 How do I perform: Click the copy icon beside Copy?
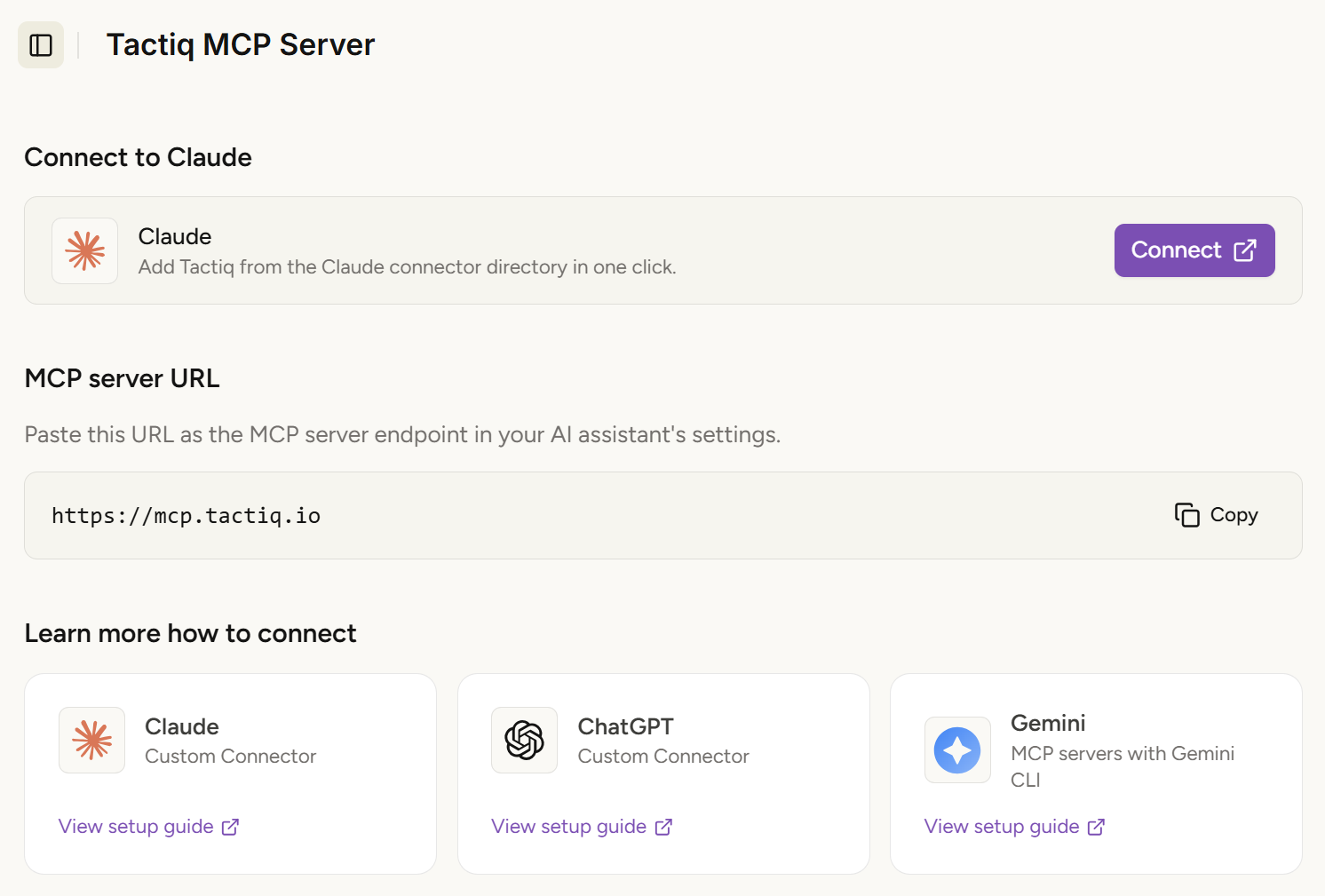tap(1186, 515)
